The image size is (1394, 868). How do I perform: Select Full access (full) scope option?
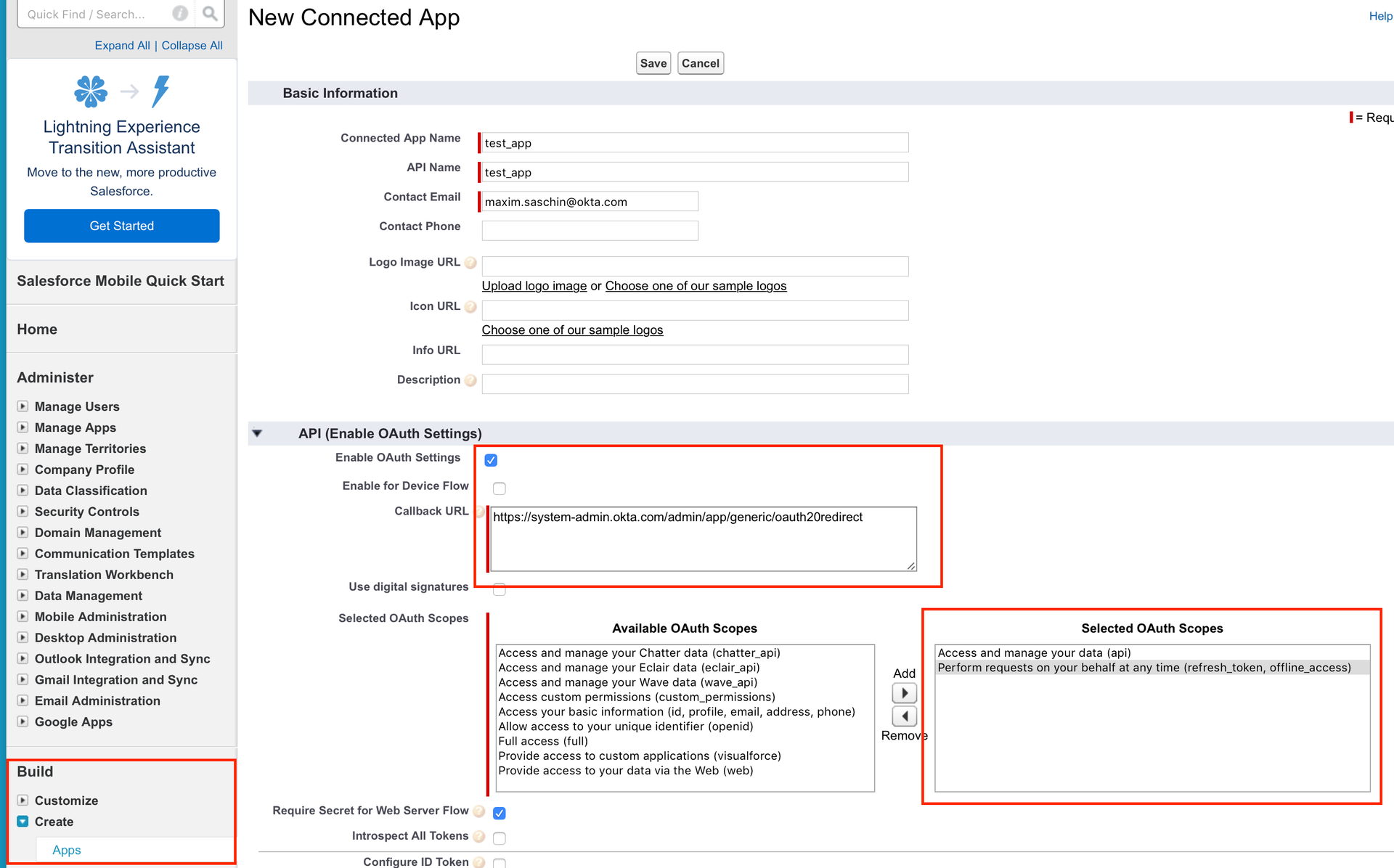click(x=542, y=741)
